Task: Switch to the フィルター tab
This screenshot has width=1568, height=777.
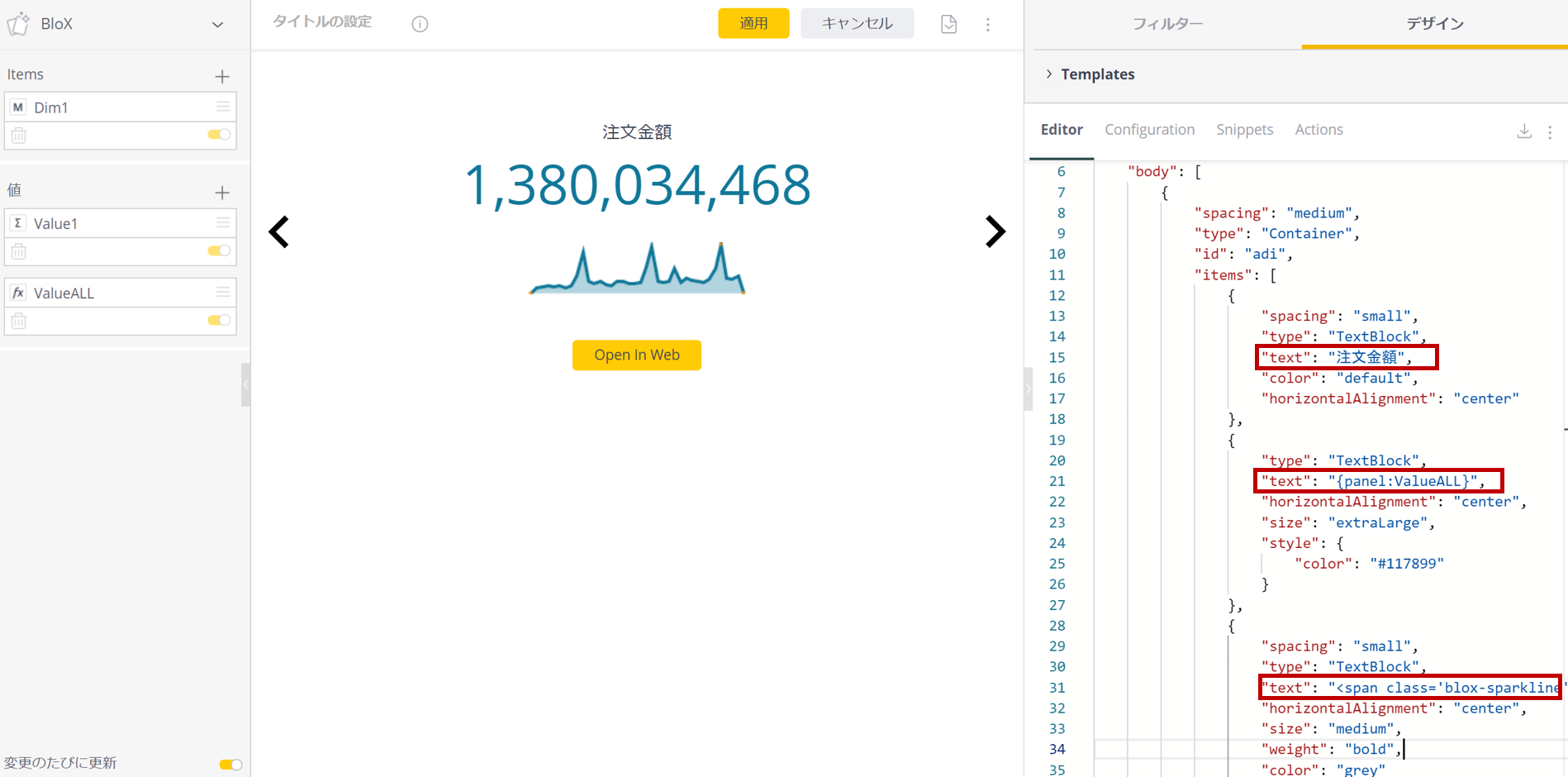Action: click(1166, 24)
